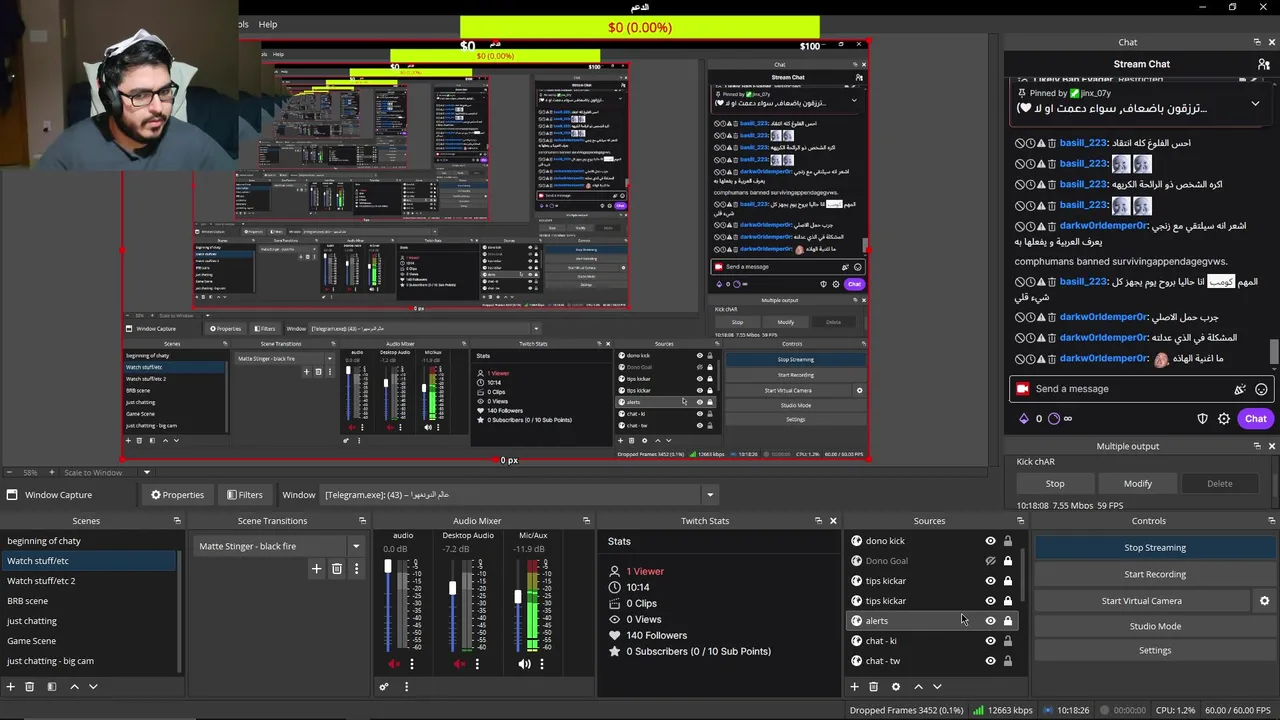Open selected source properties gear icon
The height and width of the screenshot is (720, 1280).
click(895, 687)
